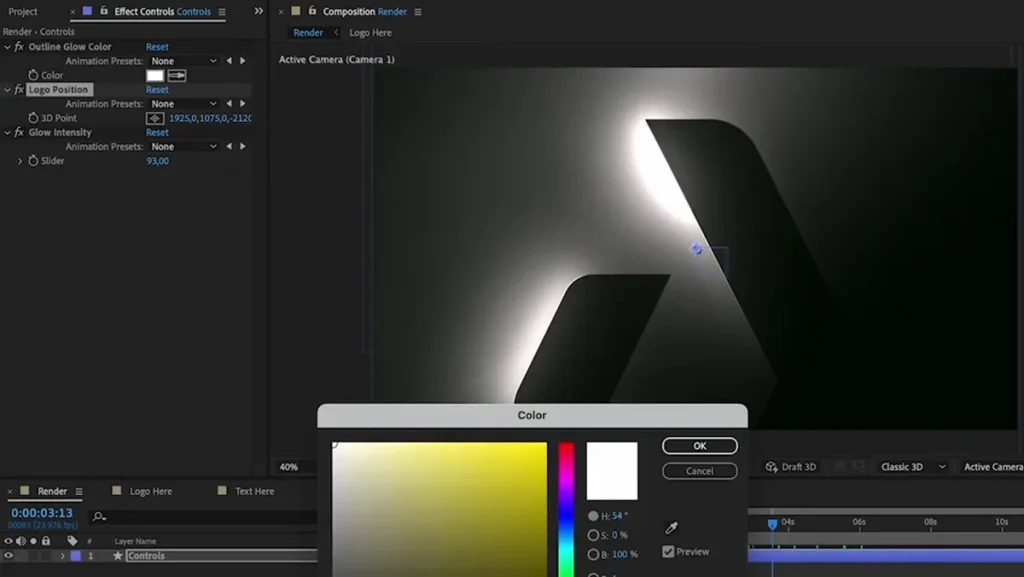Click the 3D Point crosshair target button
This screenshot has width=1024, height=577.
coord(155,119)
